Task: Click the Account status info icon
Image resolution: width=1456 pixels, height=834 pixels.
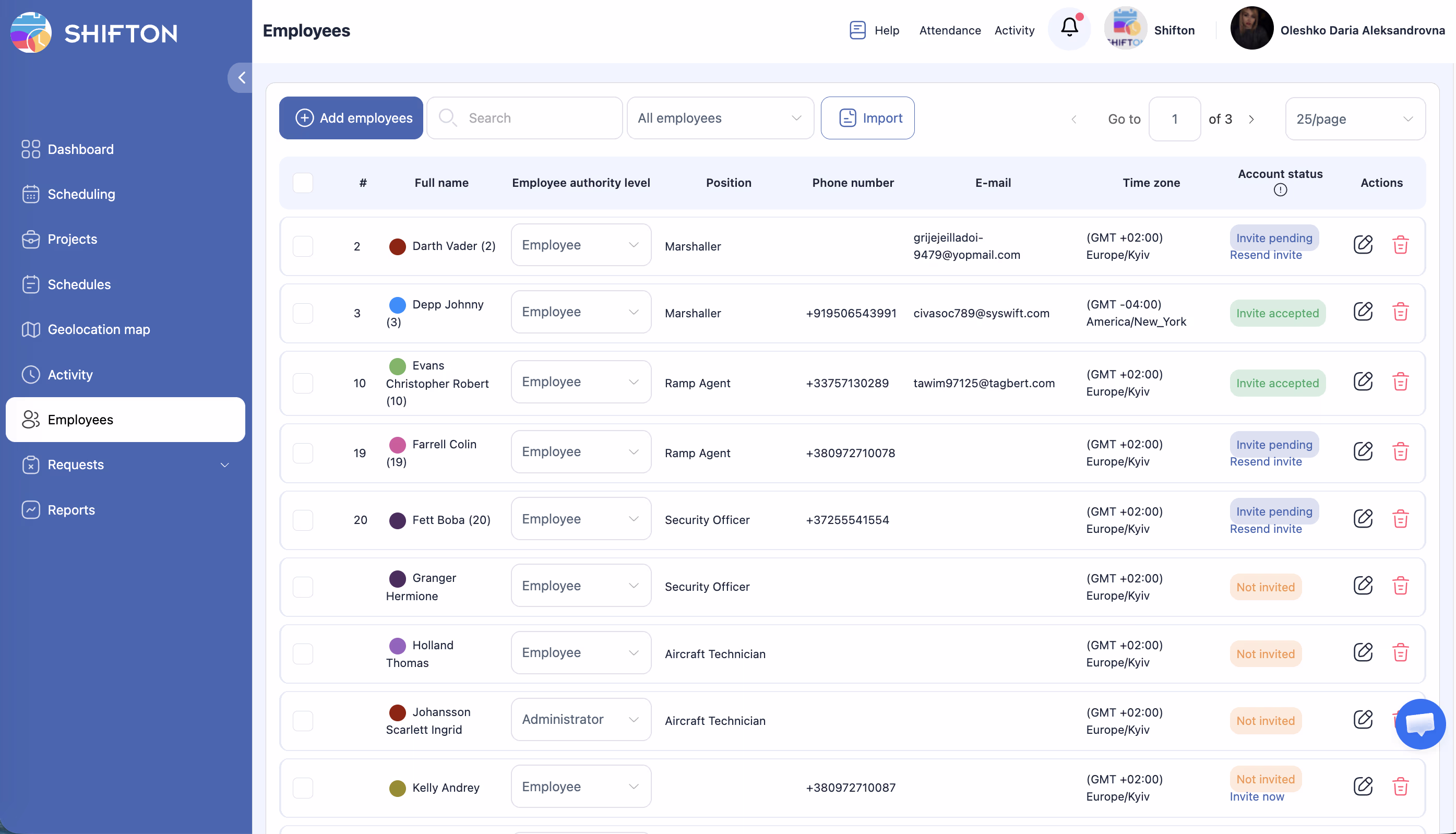Action: (1280, 190)
